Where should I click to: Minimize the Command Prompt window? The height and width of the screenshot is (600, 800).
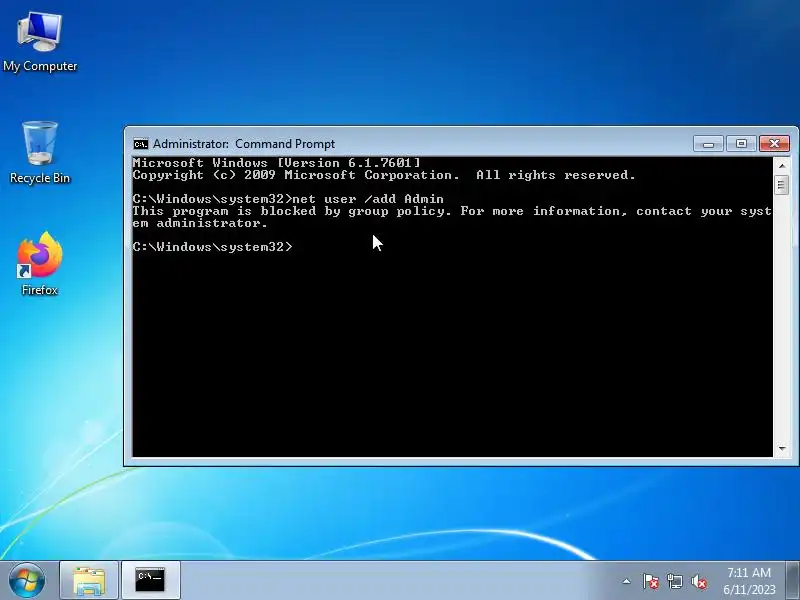click(708, 144)
